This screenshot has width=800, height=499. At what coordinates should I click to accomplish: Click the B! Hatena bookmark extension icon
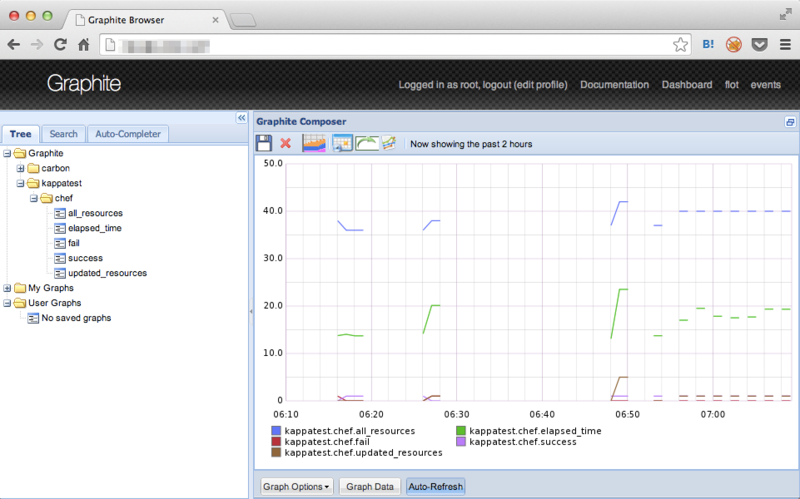(x=708, y=44)
